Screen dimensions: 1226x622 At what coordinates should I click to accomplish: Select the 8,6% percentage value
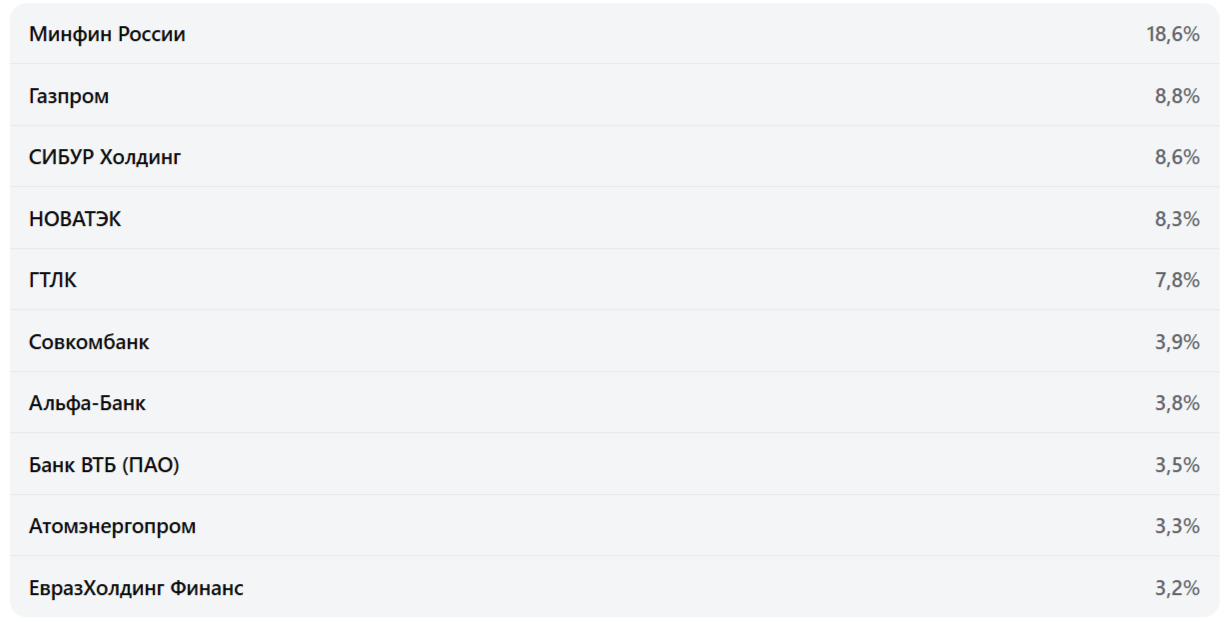click(x=1177, y=158)
